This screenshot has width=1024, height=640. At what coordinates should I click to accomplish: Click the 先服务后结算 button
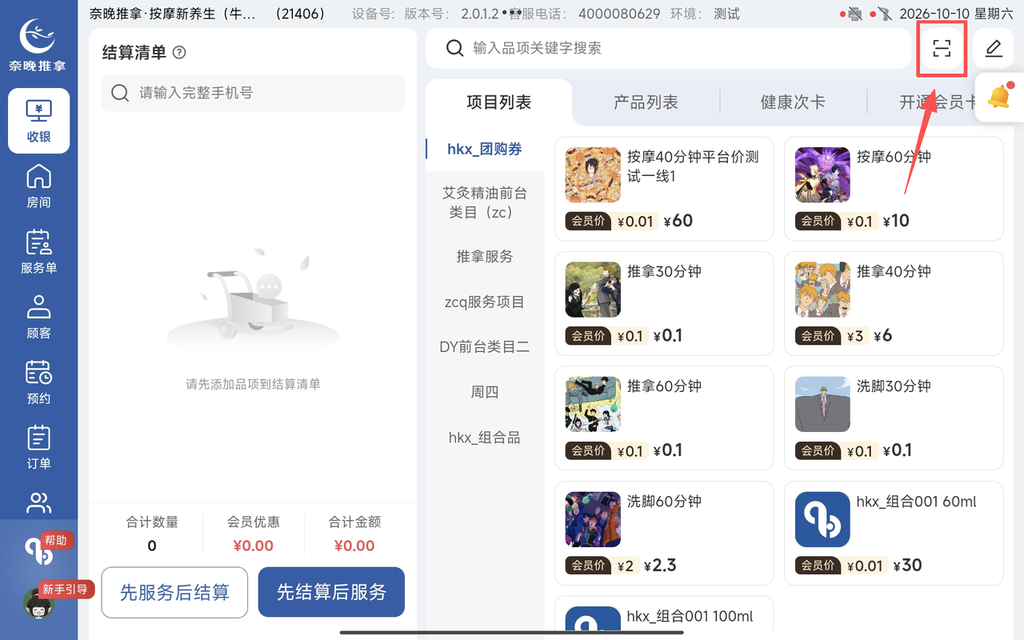(174, 592)
